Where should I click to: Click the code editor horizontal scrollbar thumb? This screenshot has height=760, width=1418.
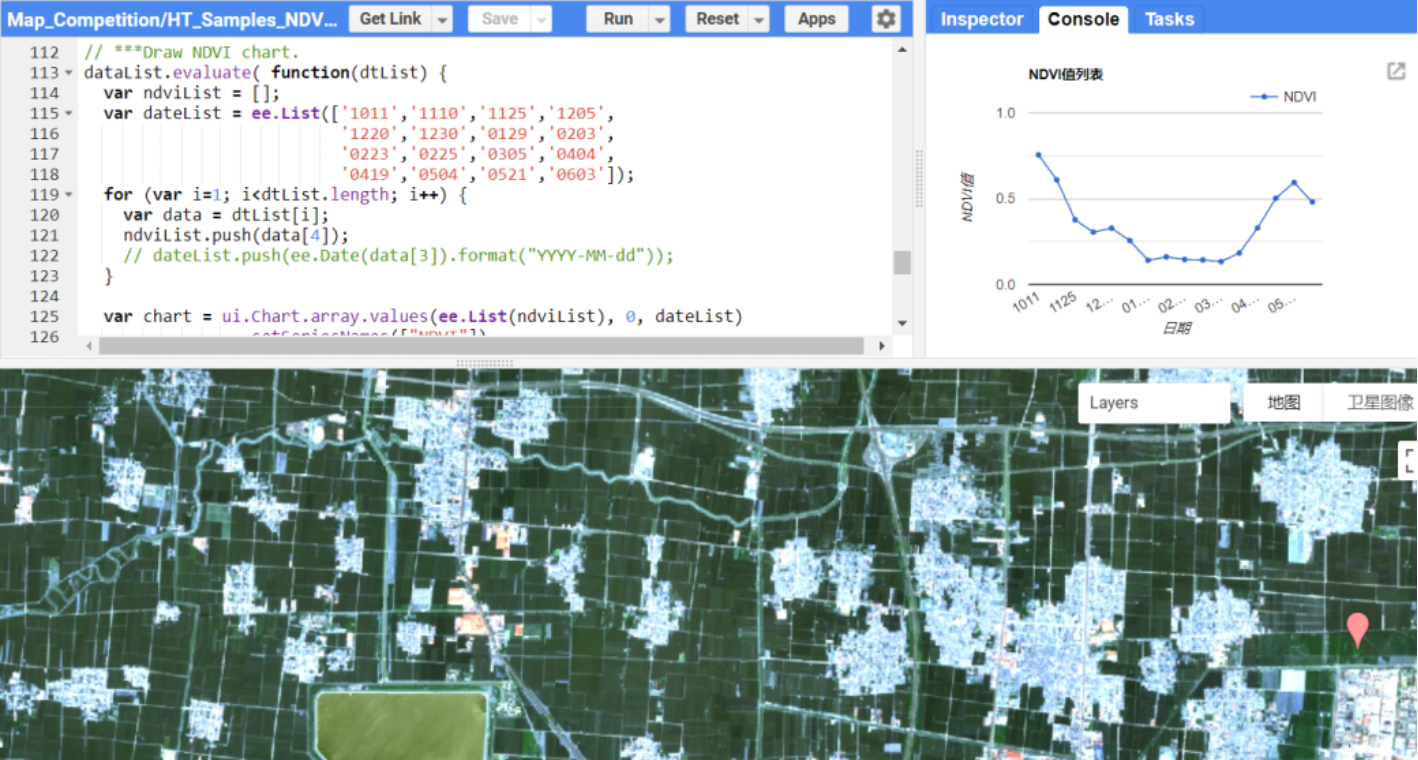(x=480, y=346)
